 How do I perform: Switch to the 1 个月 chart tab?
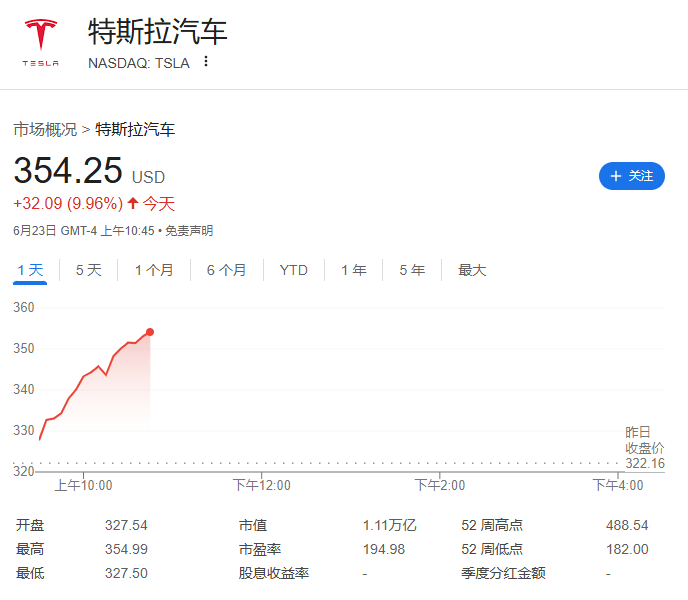pyautogui.click(x=154, y=270)
